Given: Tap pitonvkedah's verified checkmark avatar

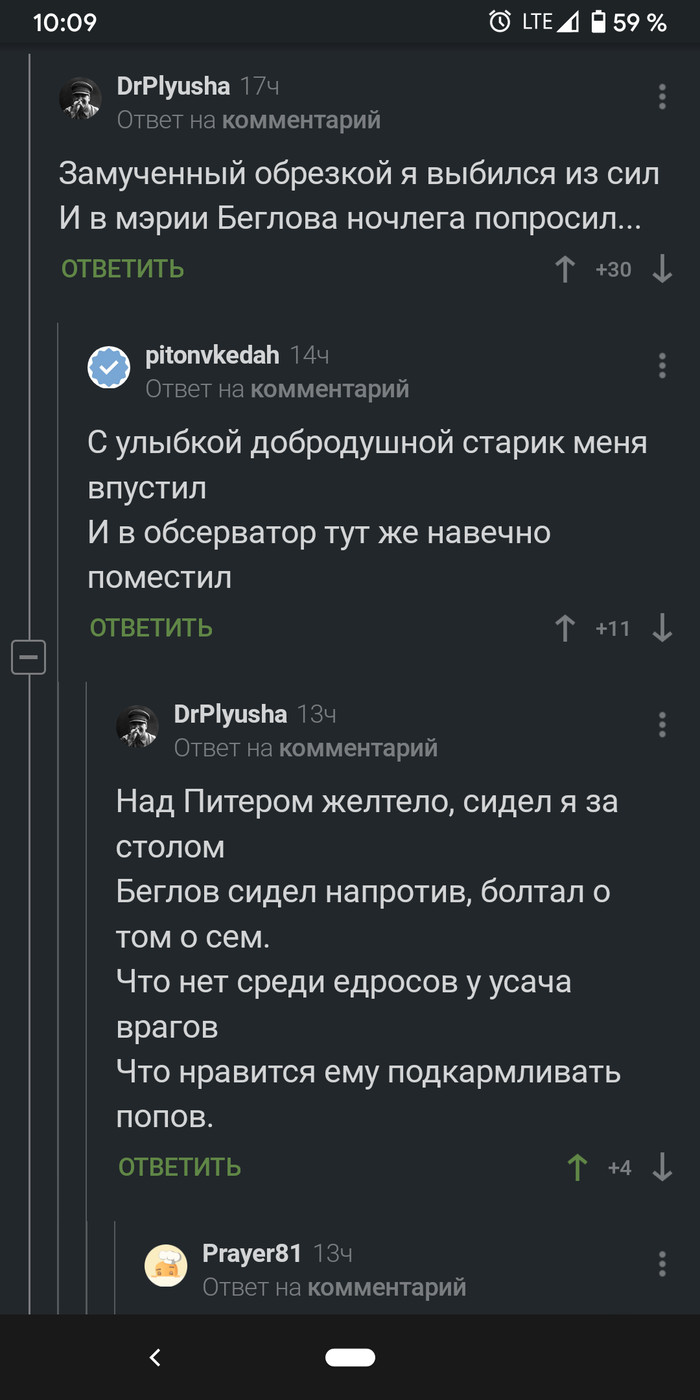Looking at the screenshot, I should coord(109,367).
